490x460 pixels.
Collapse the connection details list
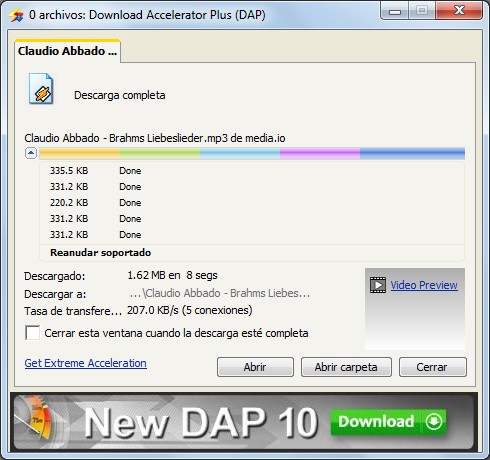tap(31, 153)
